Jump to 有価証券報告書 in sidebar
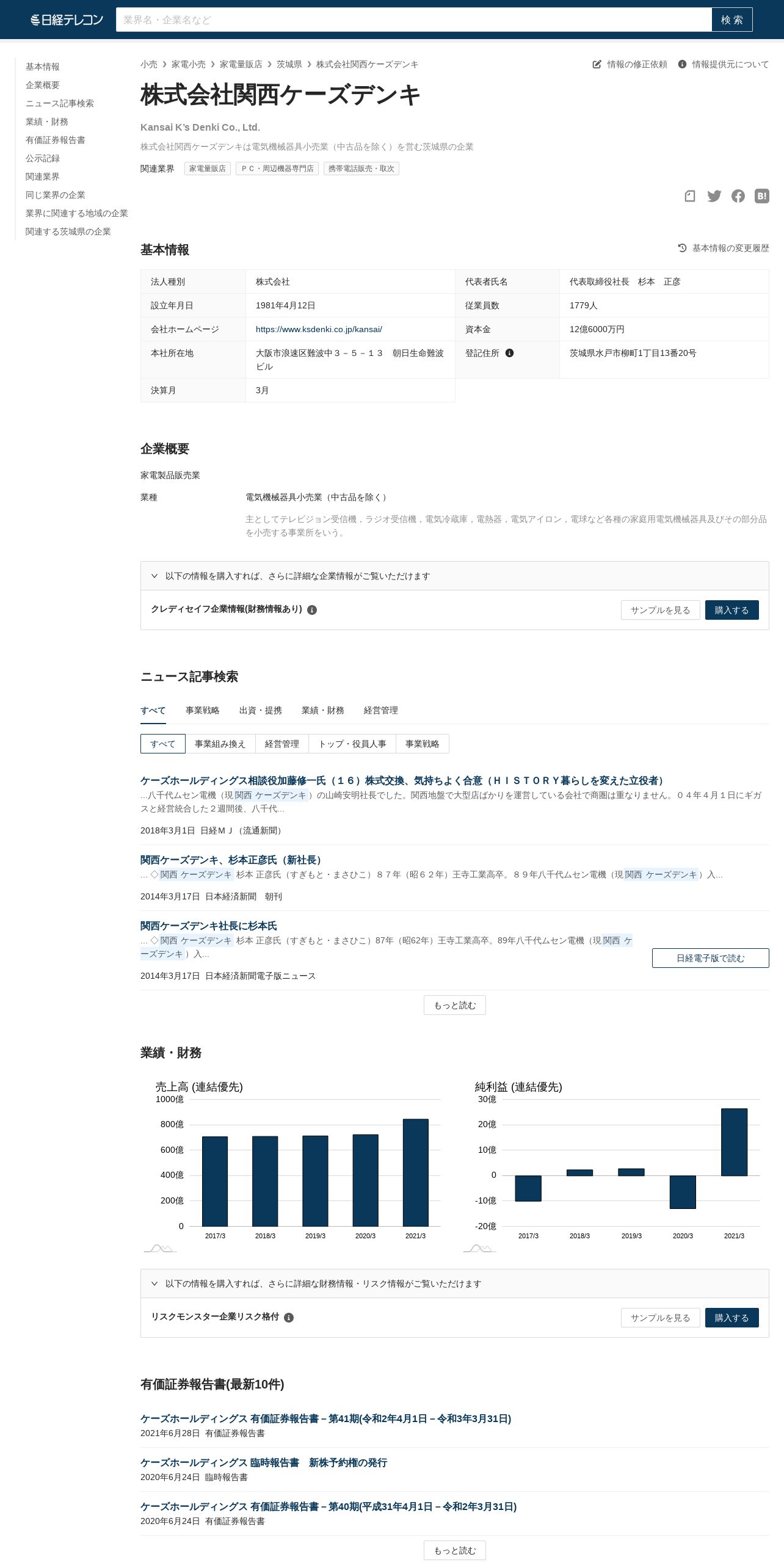The image size is (784, 1568). click(x=56, y=140)
